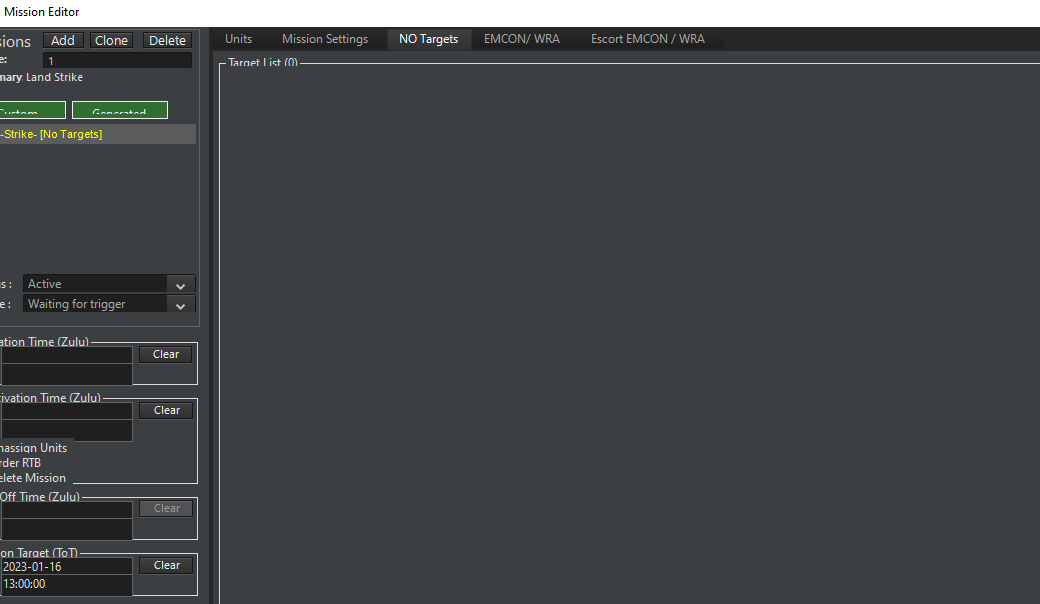The width and height of the screenshot is (1040, 604).
Task: Clone the selected mission
Action: point(111,40)
